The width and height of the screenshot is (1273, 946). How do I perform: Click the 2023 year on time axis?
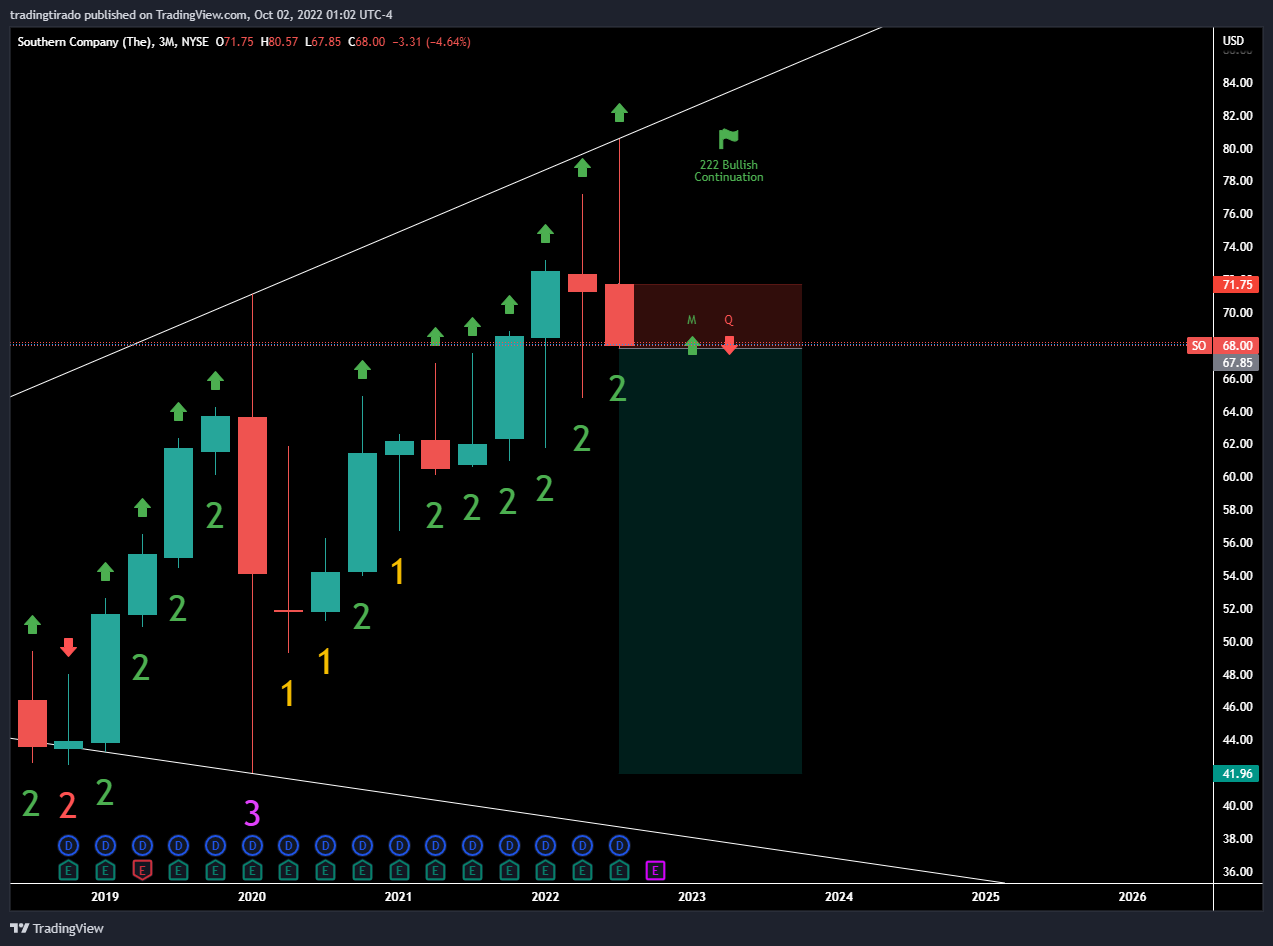[692, 897]
